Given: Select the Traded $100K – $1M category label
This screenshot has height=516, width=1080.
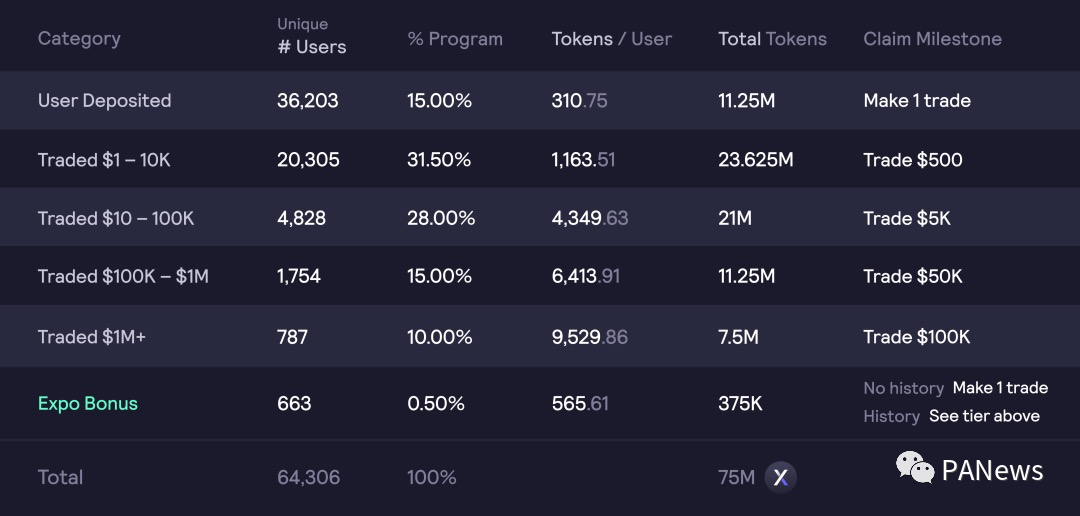Looking at the screenshot, I should pyautogui.click(x=123, y=276).
